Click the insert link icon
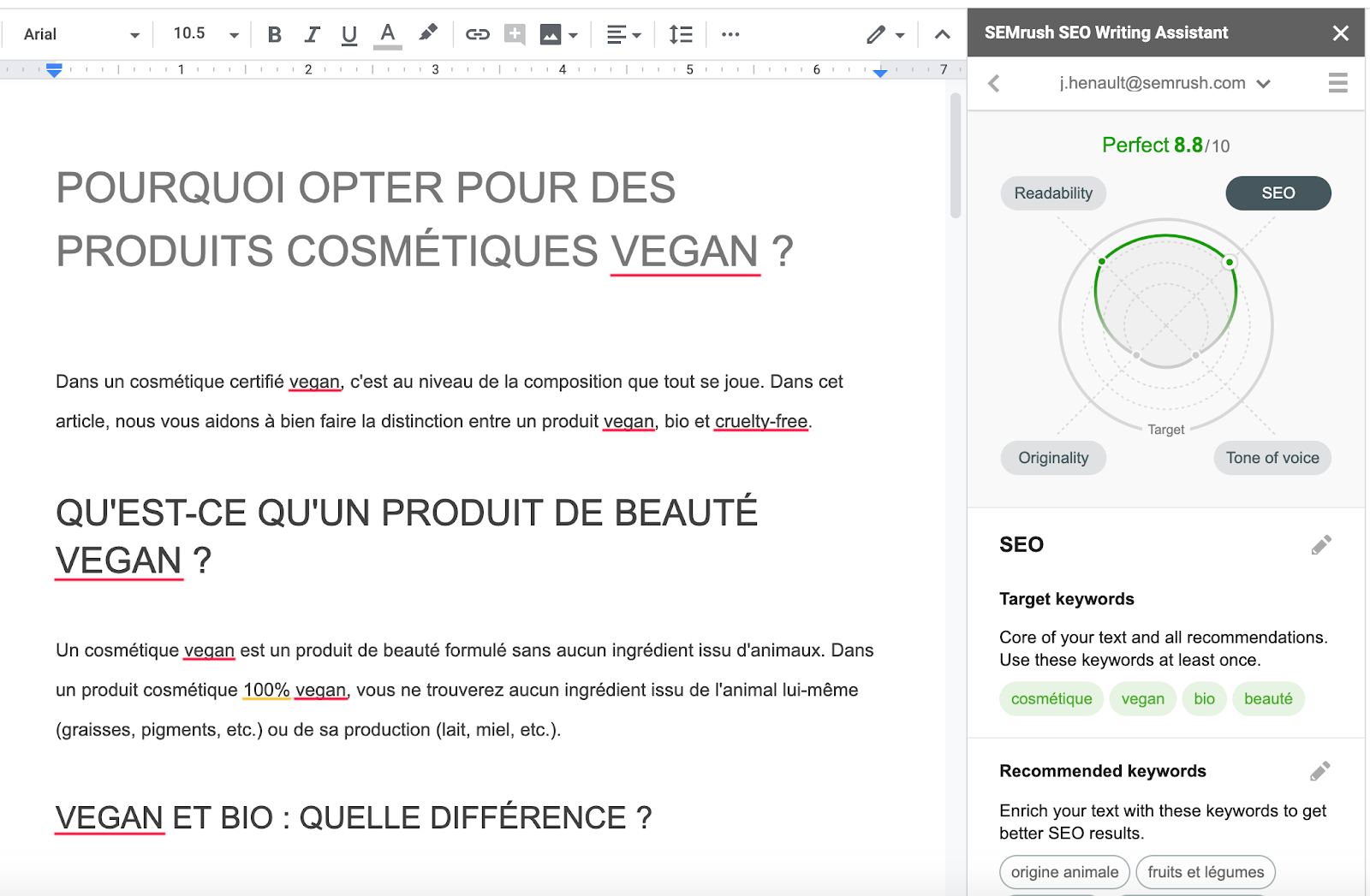The width and height of the screenshot is (1370, 896). pyautogui.click(x=477, y=34)
